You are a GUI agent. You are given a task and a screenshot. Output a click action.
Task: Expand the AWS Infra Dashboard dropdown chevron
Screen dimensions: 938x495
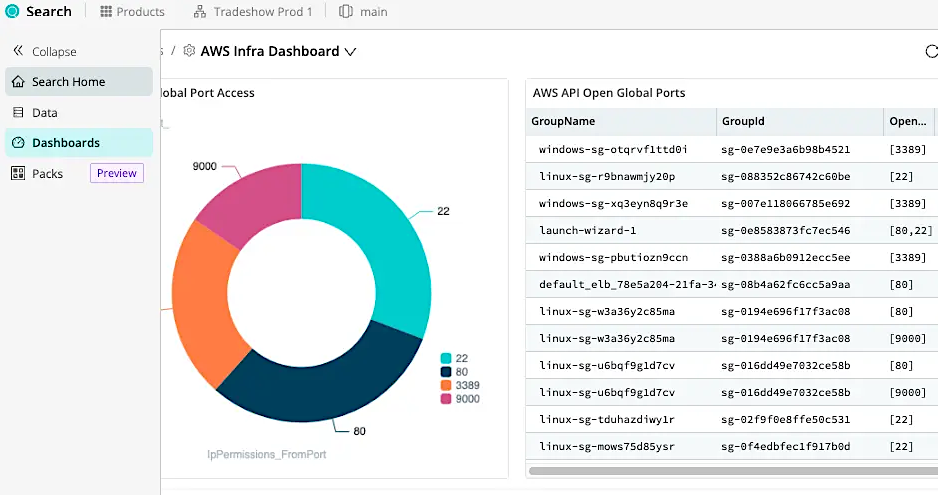pos(351,52)
